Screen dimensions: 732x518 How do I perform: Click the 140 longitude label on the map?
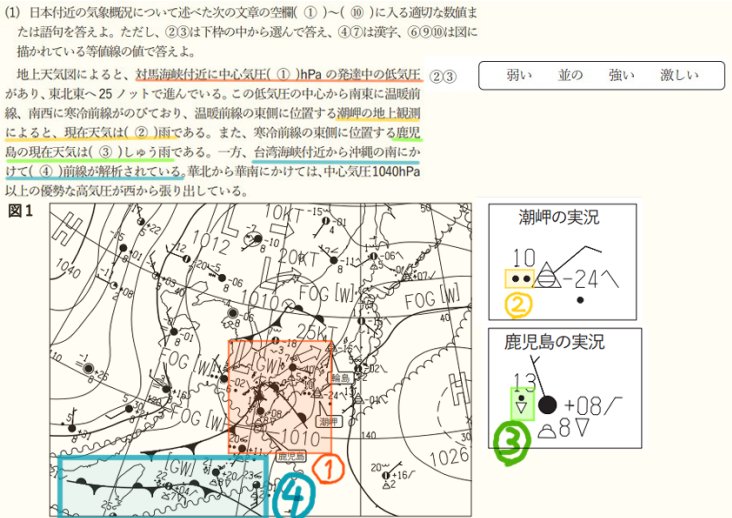tap(368, 435)
